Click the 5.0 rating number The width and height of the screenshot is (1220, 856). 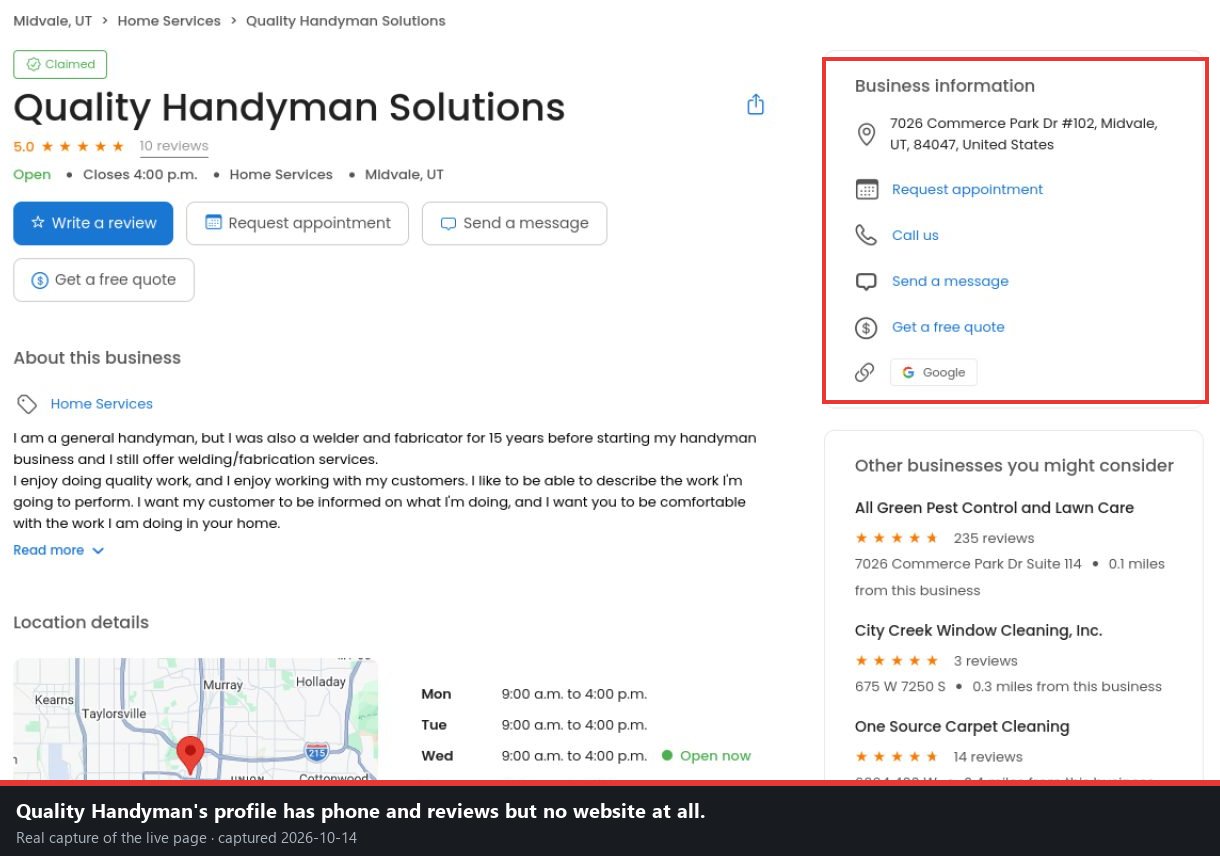(x=24, y=146)
